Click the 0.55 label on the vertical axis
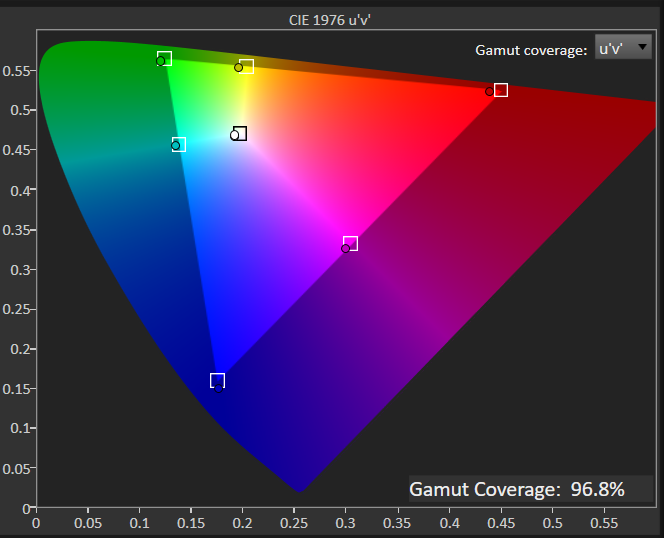 [x=16, y=71]
